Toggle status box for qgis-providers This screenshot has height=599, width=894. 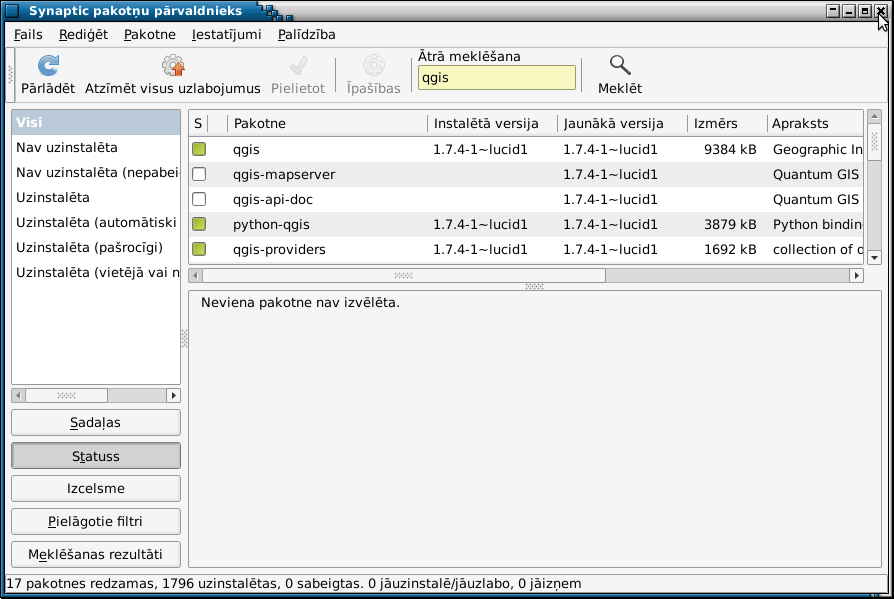pos(199,249)
